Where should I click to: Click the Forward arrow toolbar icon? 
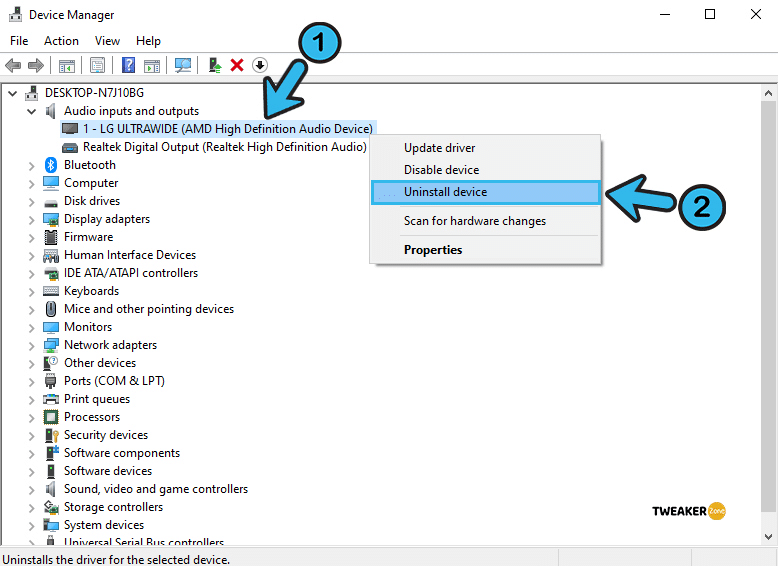click(x=36, y=65)
